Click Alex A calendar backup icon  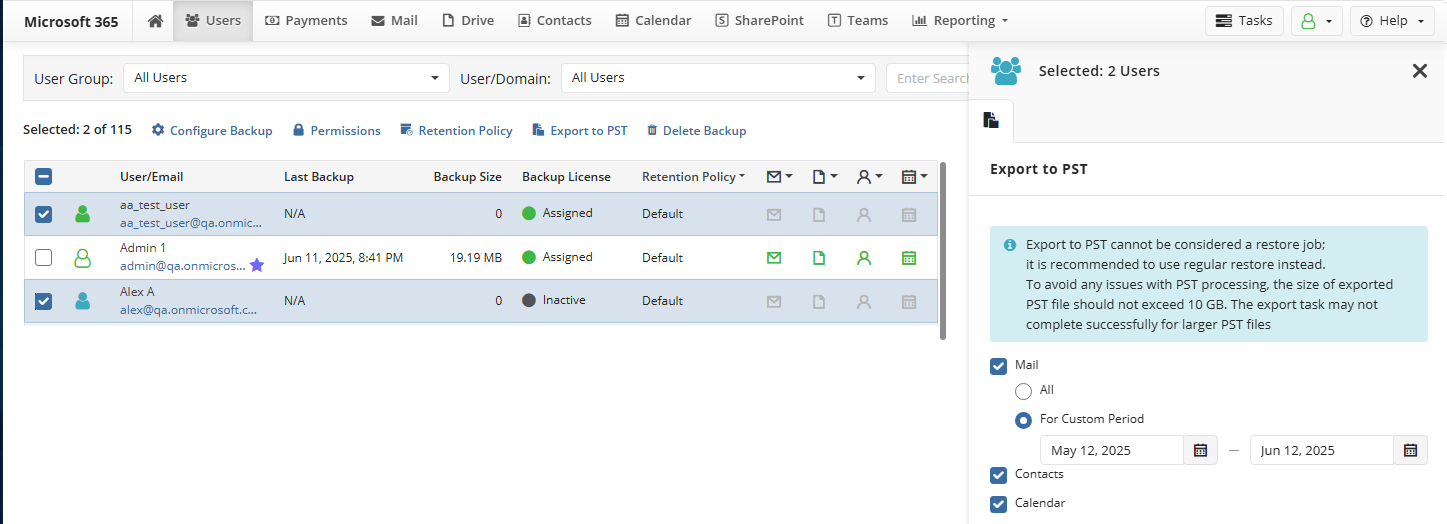tap(909, 301)
